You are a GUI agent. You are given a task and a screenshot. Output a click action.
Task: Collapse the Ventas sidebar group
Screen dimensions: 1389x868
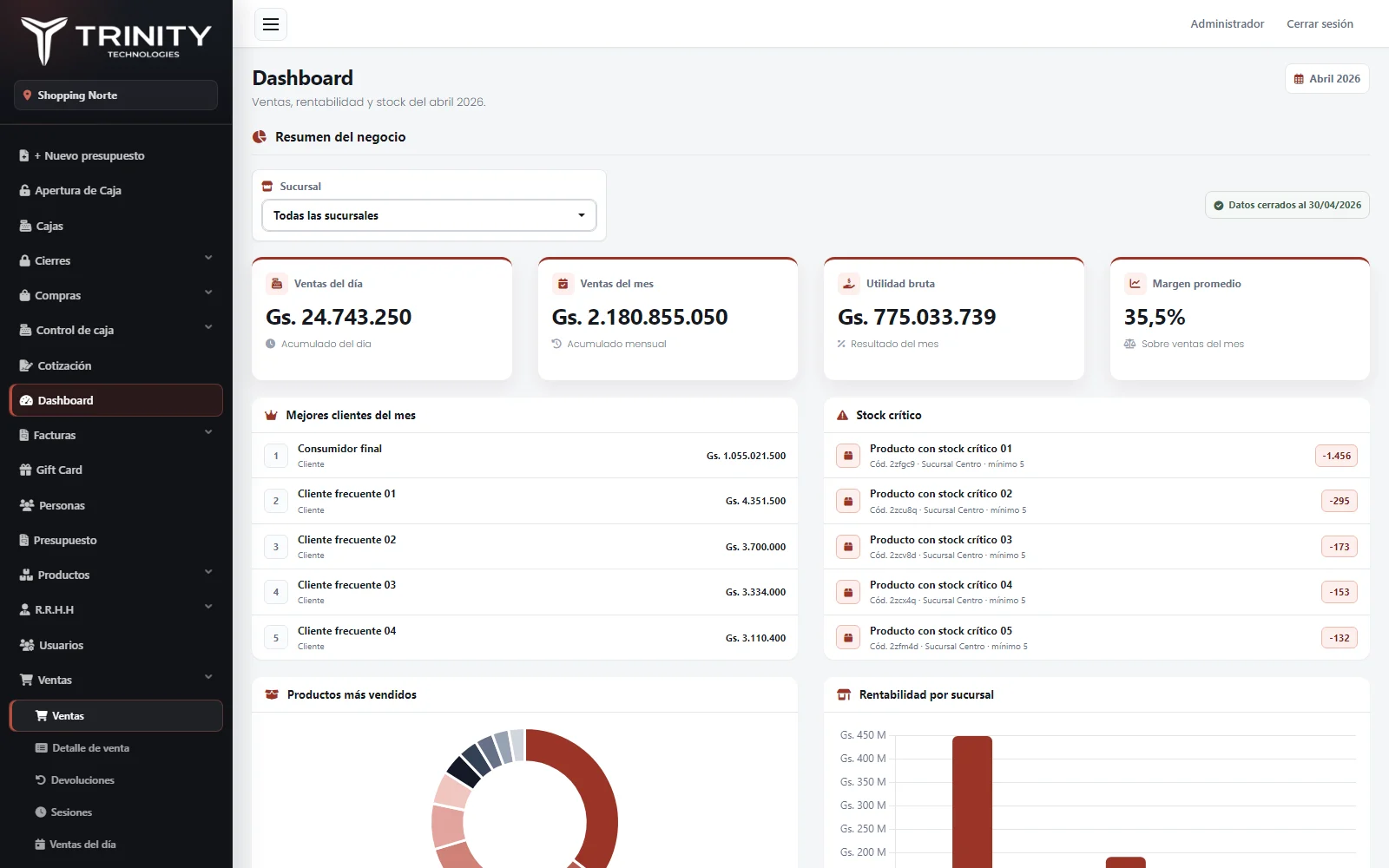(x=116, y=680)
